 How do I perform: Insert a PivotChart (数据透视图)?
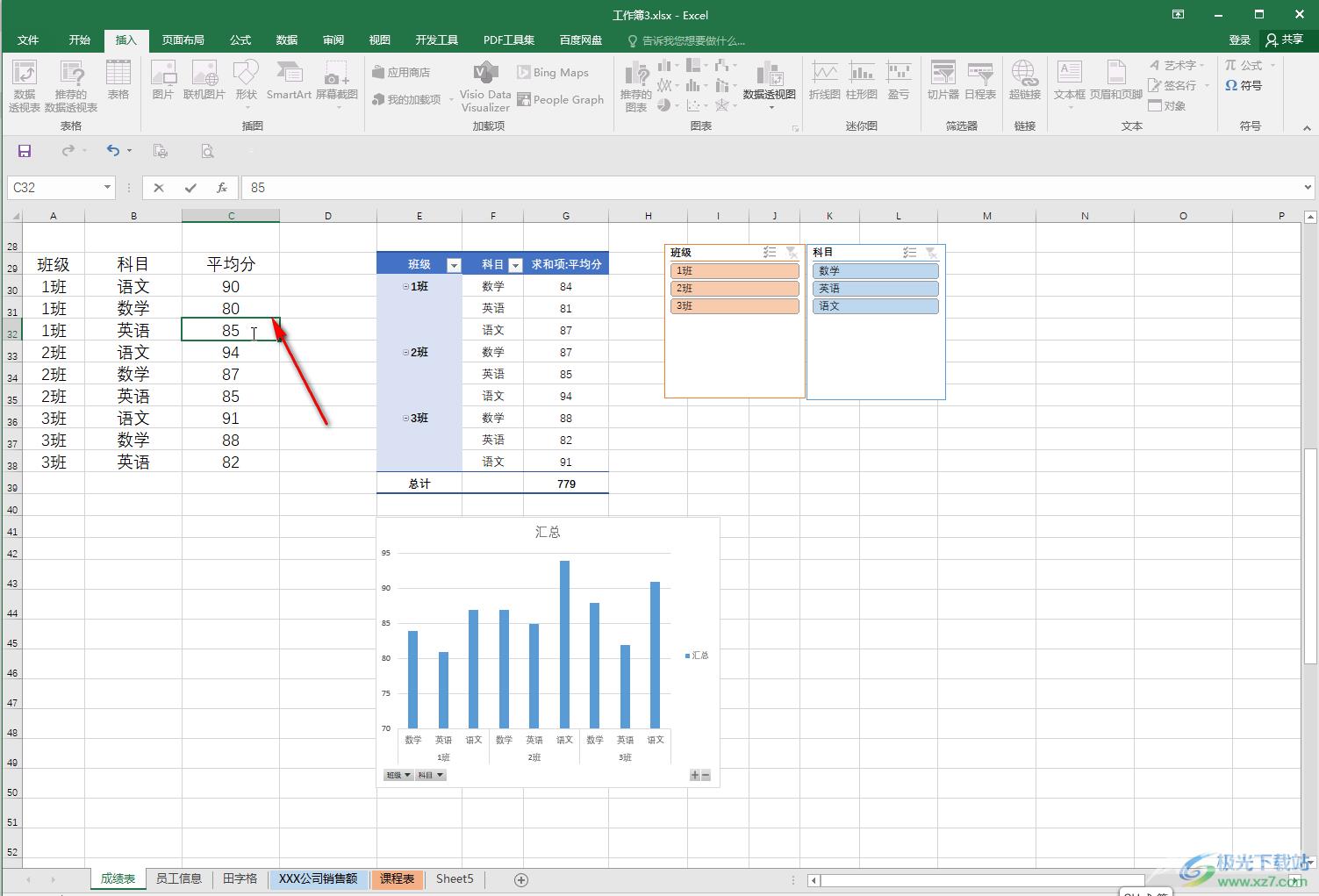(770, 85)
